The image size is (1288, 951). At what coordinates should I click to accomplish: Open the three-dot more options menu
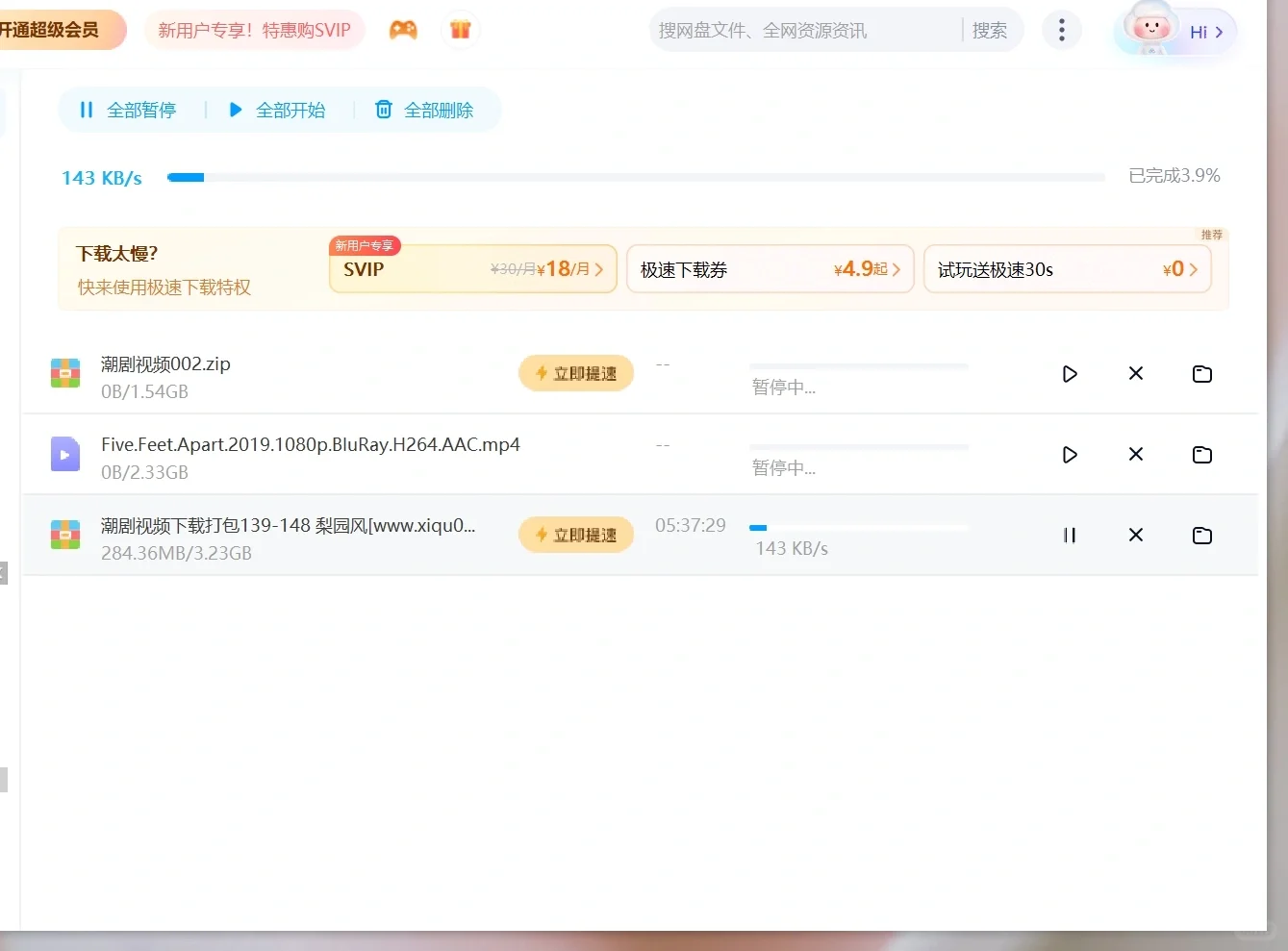[x=1061, y=30]
